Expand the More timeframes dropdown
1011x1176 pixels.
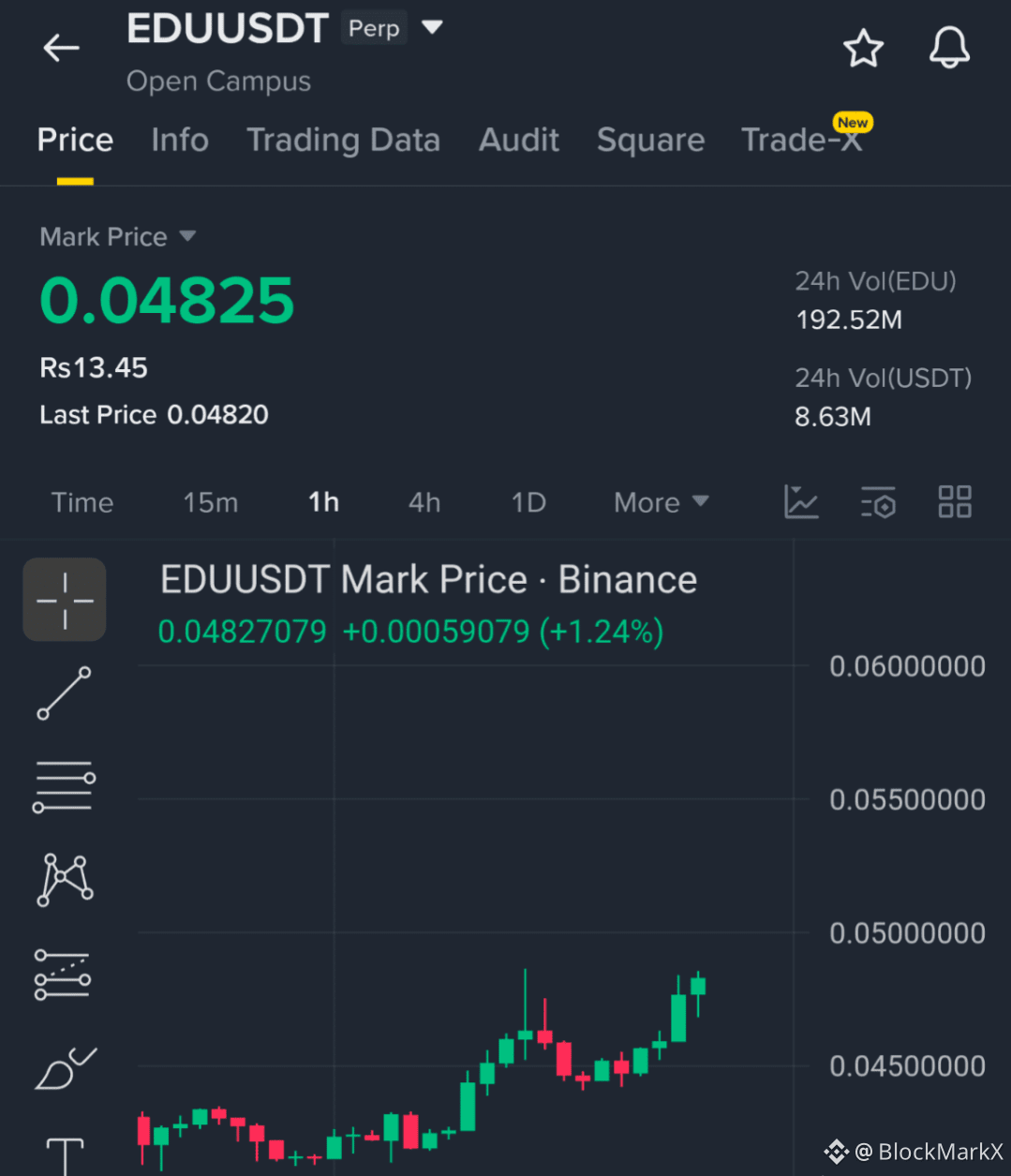661,502
